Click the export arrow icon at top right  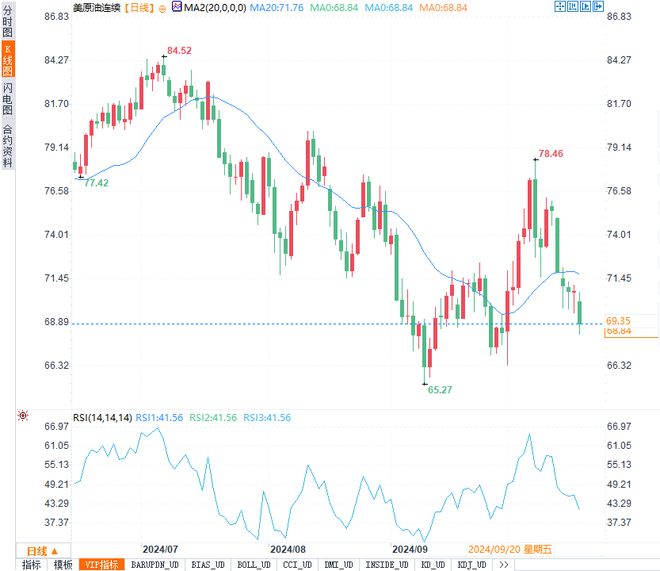coord(598,6)
